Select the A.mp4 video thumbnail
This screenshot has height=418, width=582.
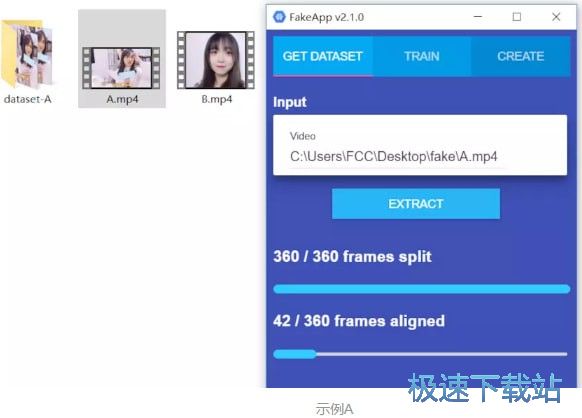122,68
